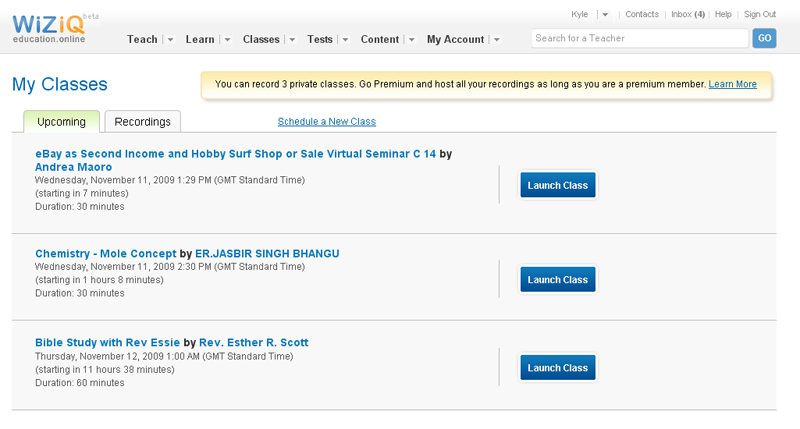This screenshot has height=429, width=800.
Task: Expand the Content menu dropdown arrow
Action: 412,40
